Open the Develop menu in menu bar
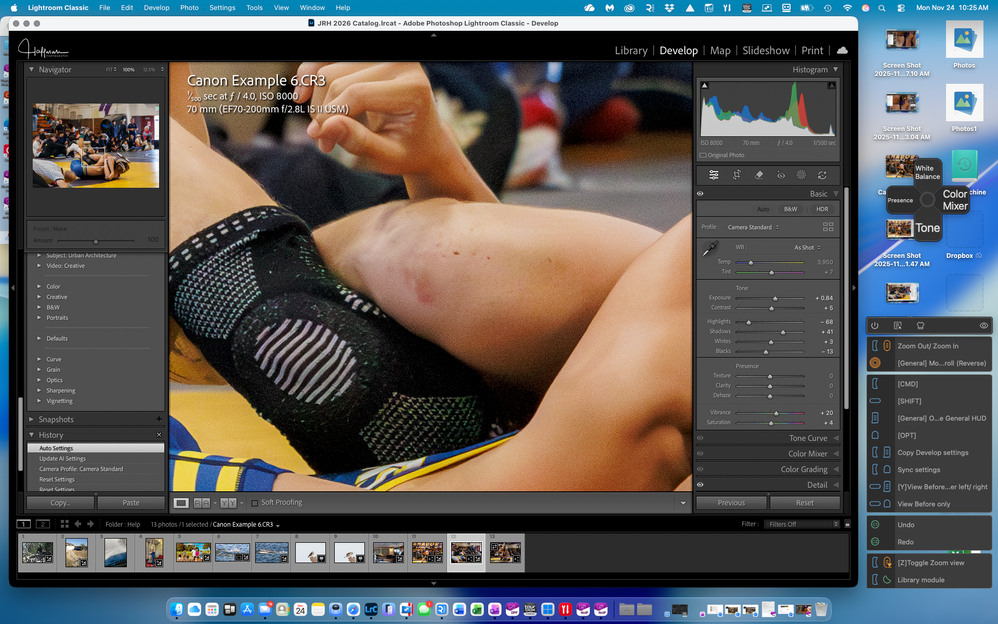 [156, 7]
